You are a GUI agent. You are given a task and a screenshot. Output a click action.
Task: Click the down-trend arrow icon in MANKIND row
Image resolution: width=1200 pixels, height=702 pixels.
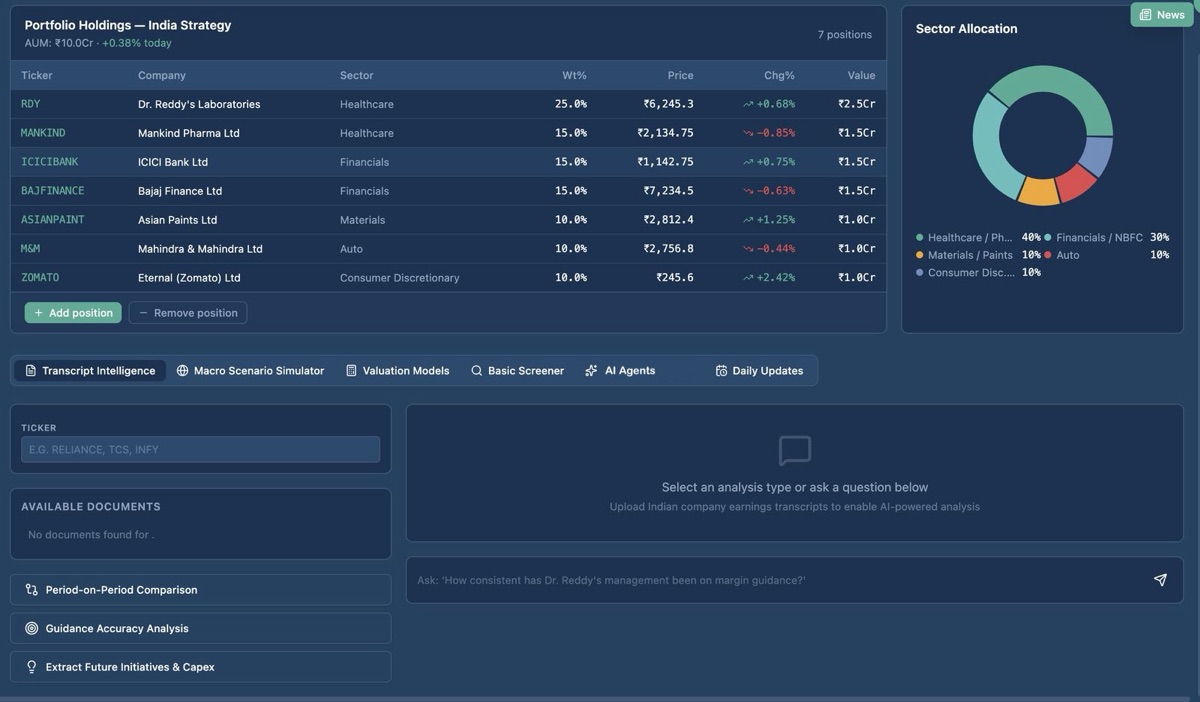(748, 133)
